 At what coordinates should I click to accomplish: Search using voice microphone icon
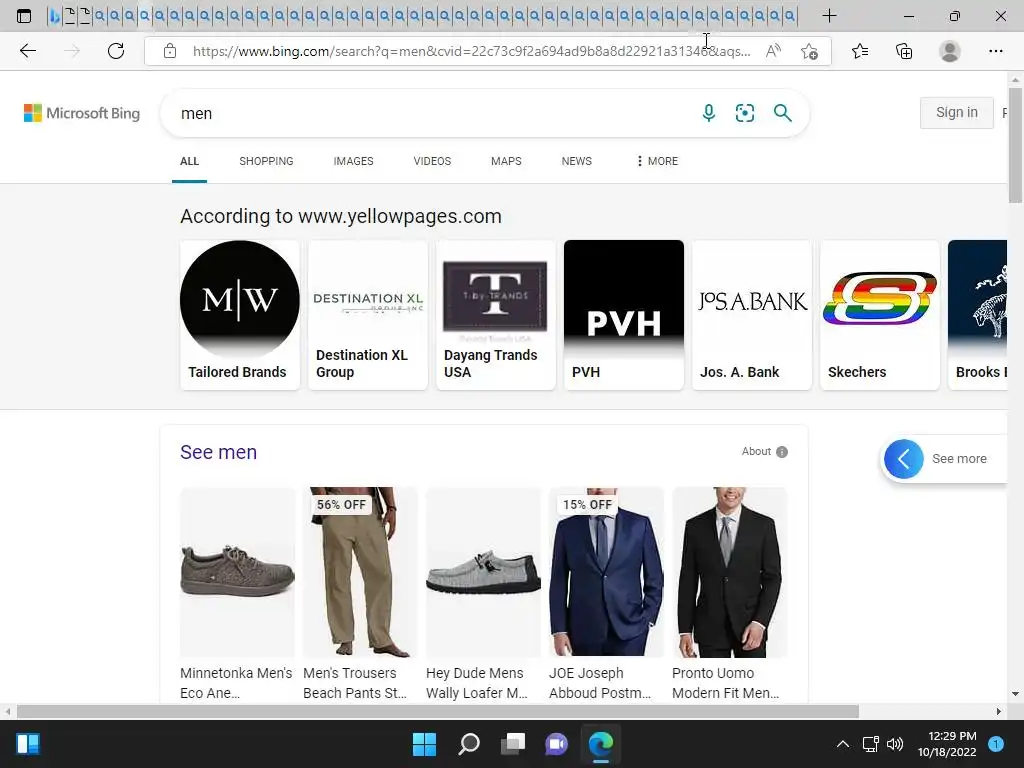tap(709, 113)
